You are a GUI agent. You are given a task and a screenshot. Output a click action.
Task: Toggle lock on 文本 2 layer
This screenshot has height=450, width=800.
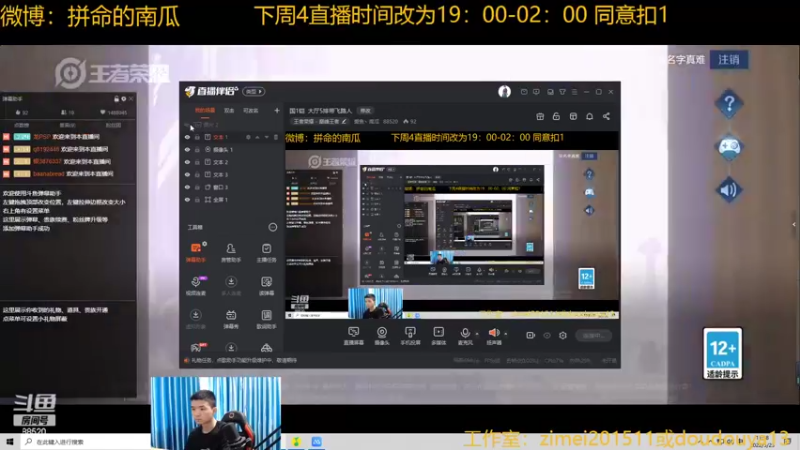click(197, 162)
